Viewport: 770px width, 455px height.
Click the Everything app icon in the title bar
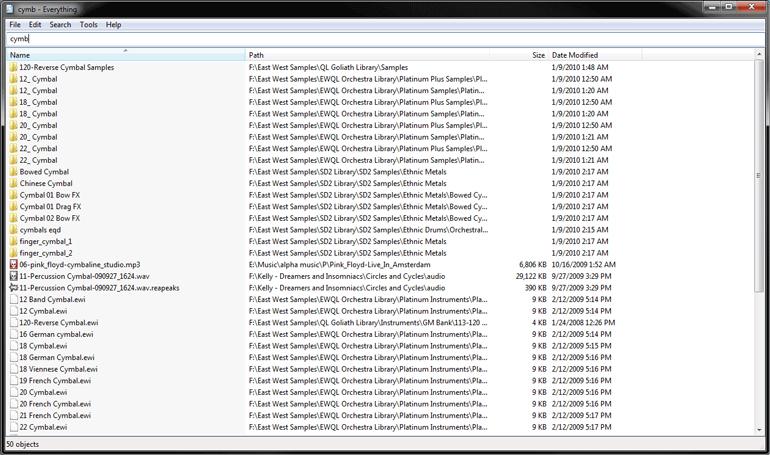tap(9, 9)
